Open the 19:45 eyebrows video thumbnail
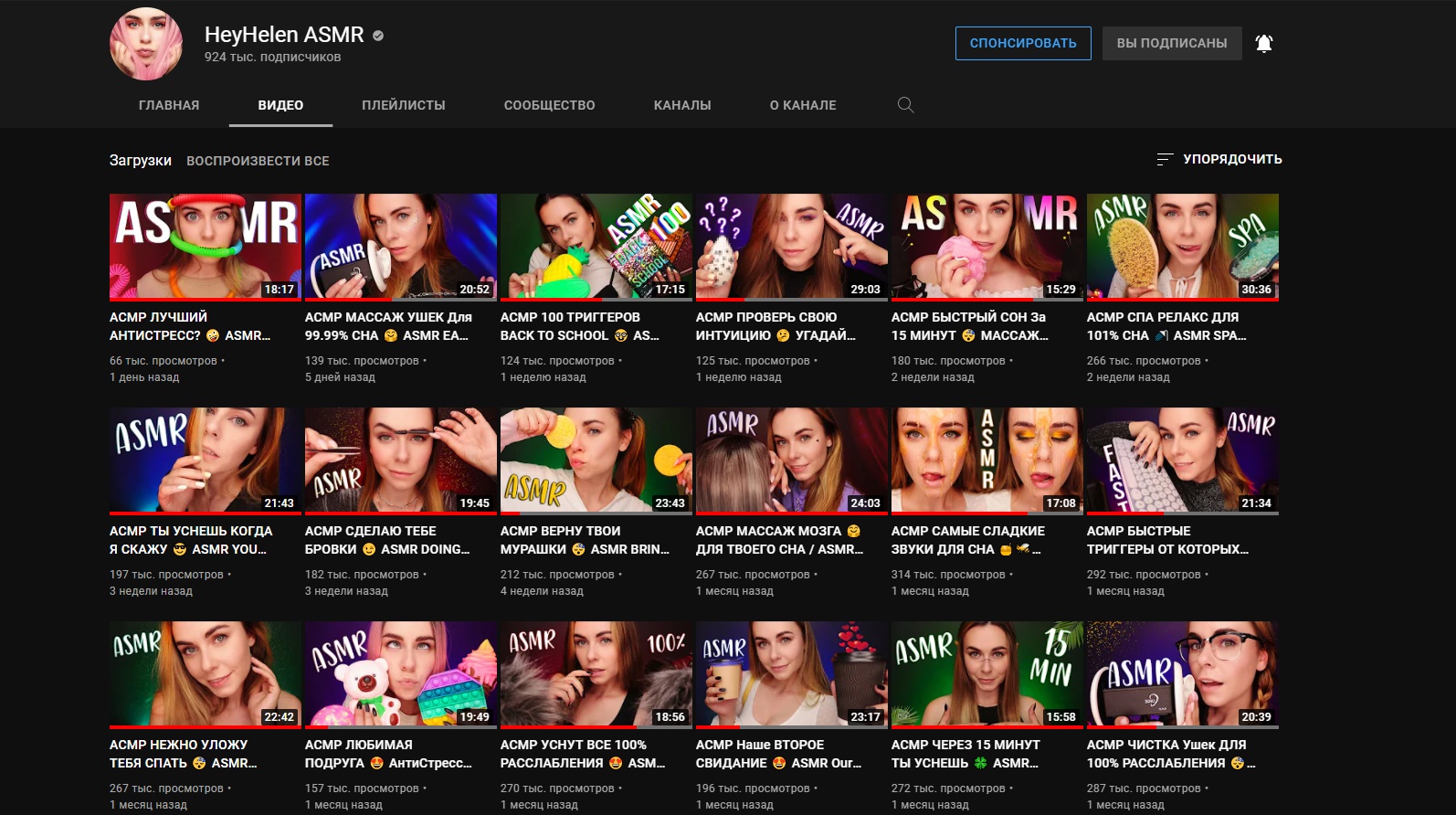 pos(401,460)
